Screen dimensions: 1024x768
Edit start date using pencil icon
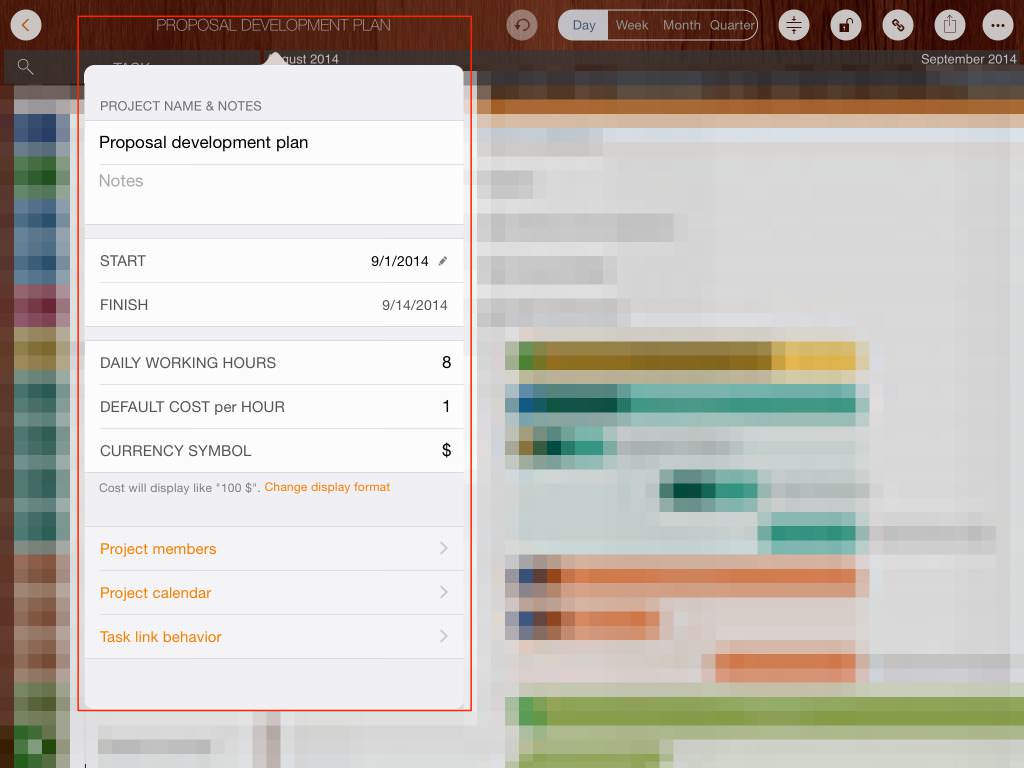point(443,261)
